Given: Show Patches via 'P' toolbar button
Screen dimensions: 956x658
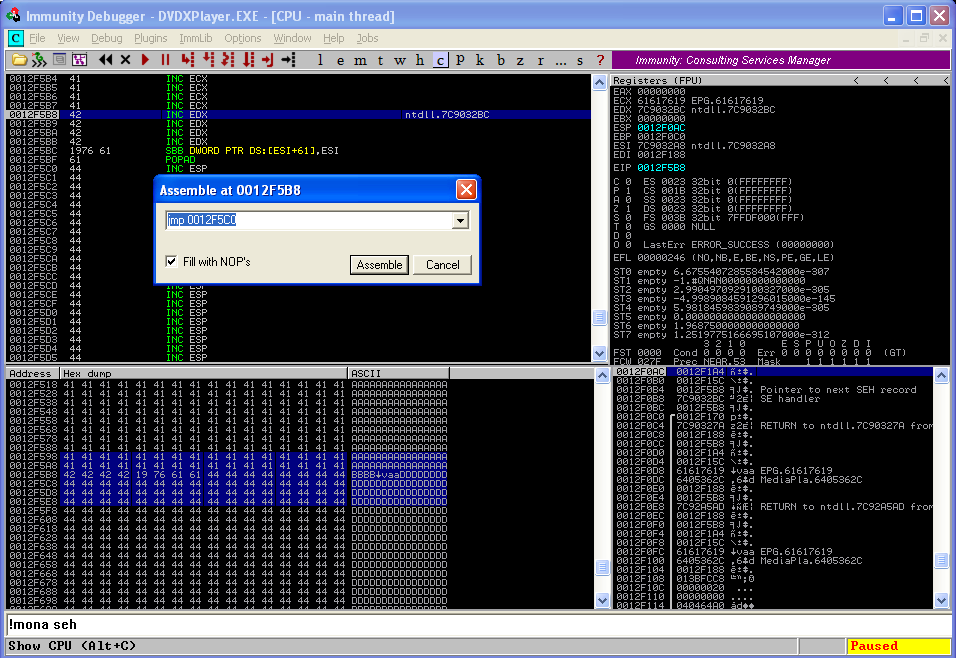Looking at the screenshot, I should [460, 60].
